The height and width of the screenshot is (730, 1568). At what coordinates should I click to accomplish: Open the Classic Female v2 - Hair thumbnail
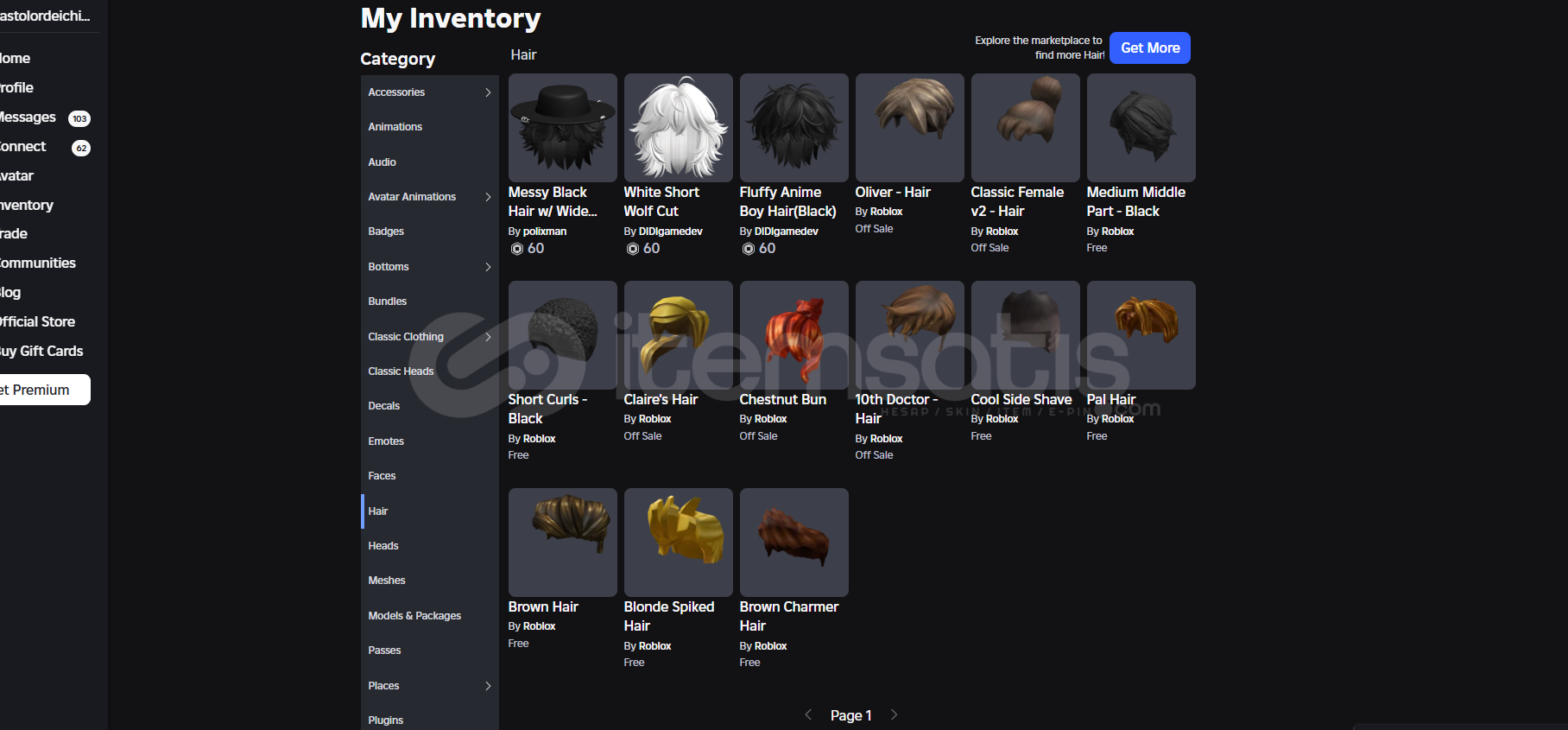[x=1026, y=128]
